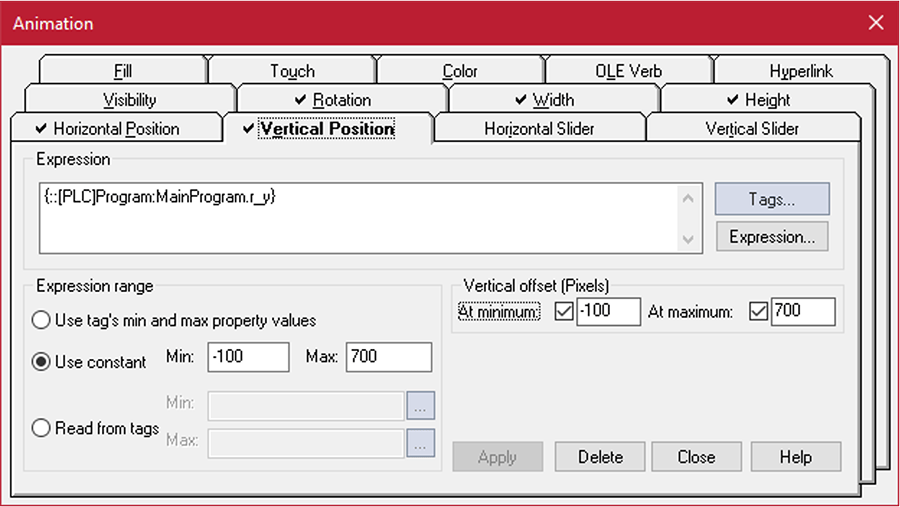This screenshot has height=507, width=900.
Task: Click the Read from tags Max field
Action: (306, 443)
